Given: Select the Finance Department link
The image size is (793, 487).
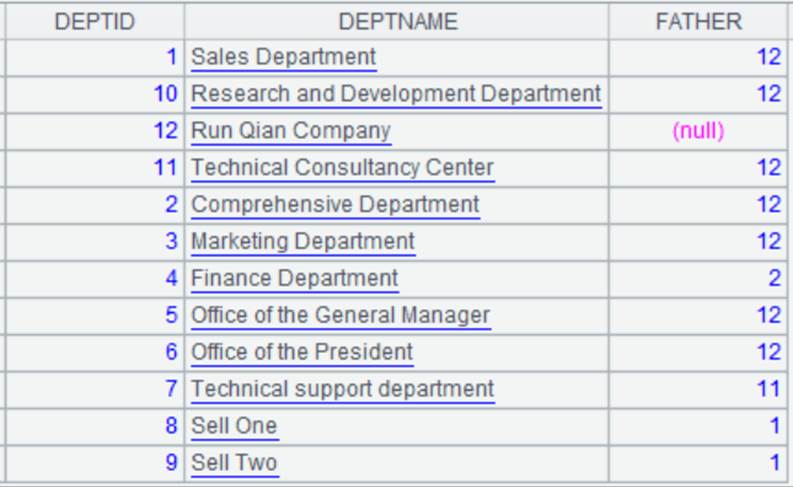Looking at the screenshot, I should click(295, 279).
